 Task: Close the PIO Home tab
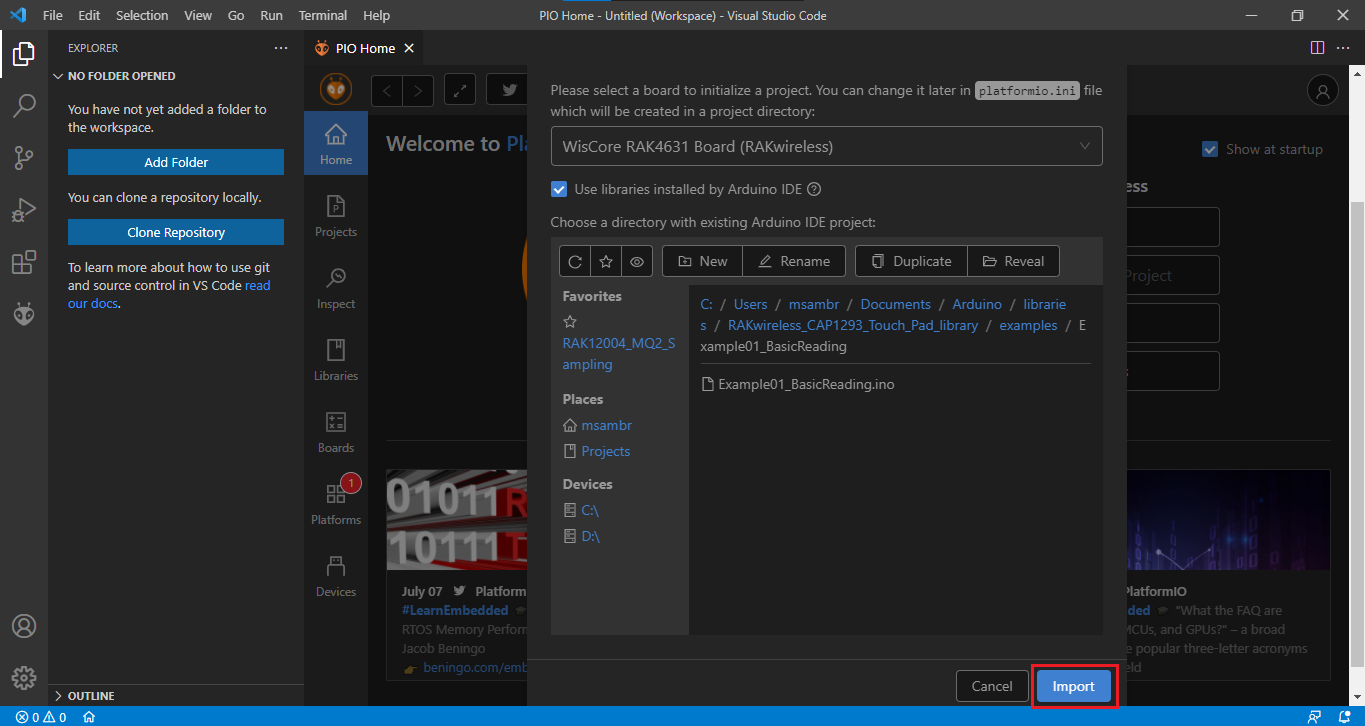(x=408, y=48)
